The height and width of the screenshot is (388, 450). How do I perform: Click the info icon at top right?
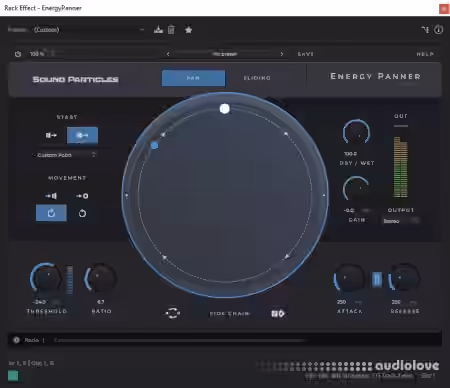point(438,30)
